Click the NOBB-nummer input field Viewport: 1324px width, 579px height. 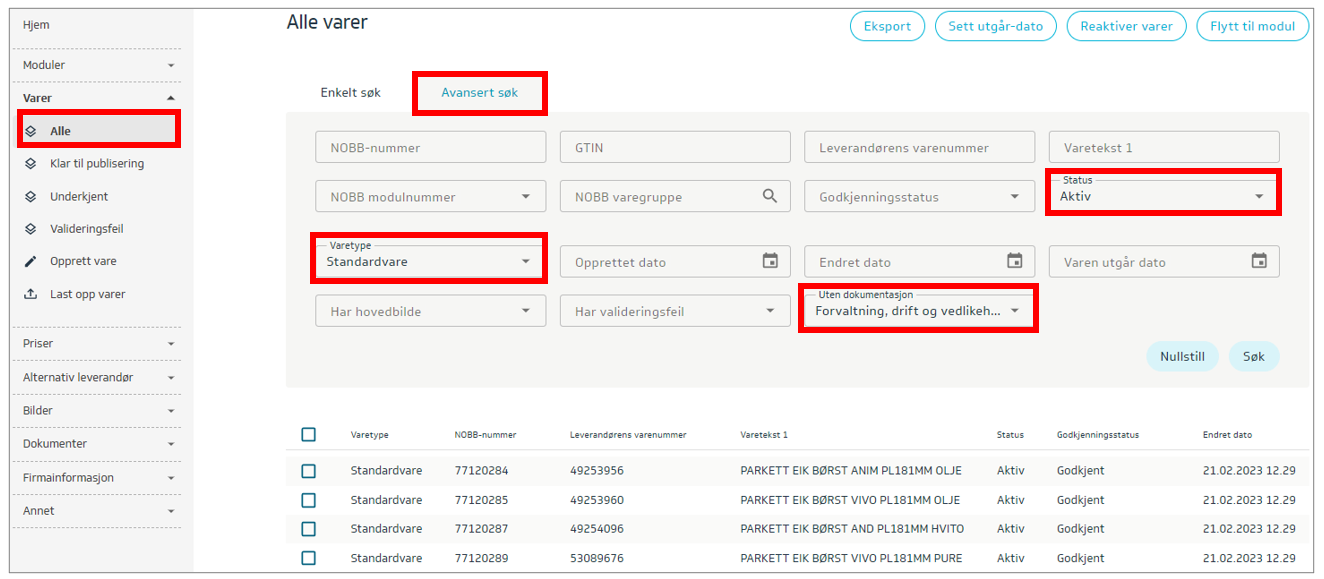430,148
